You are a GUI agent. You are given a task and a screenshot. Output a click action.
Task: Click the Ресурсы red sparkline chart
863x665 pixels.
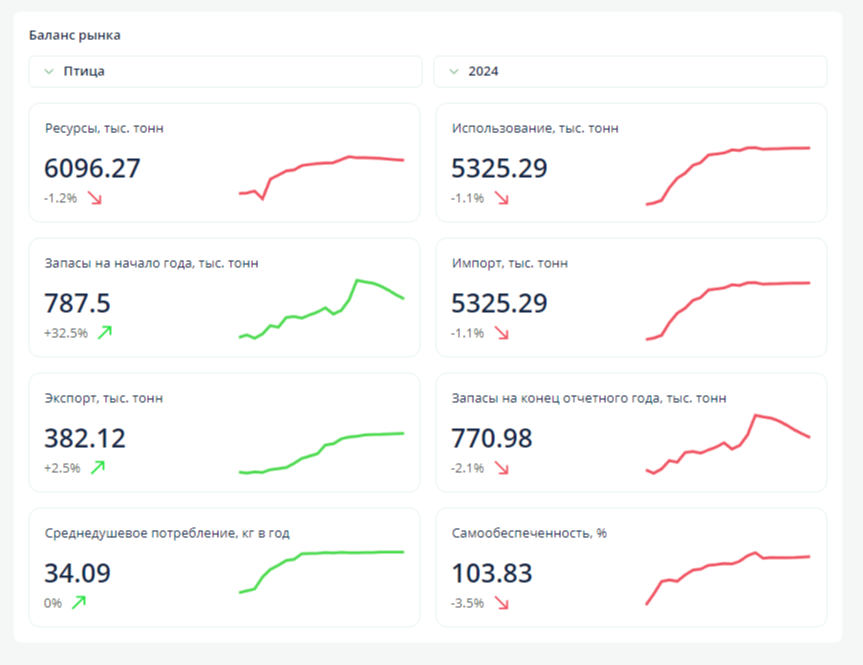click(x=322, y=175)
